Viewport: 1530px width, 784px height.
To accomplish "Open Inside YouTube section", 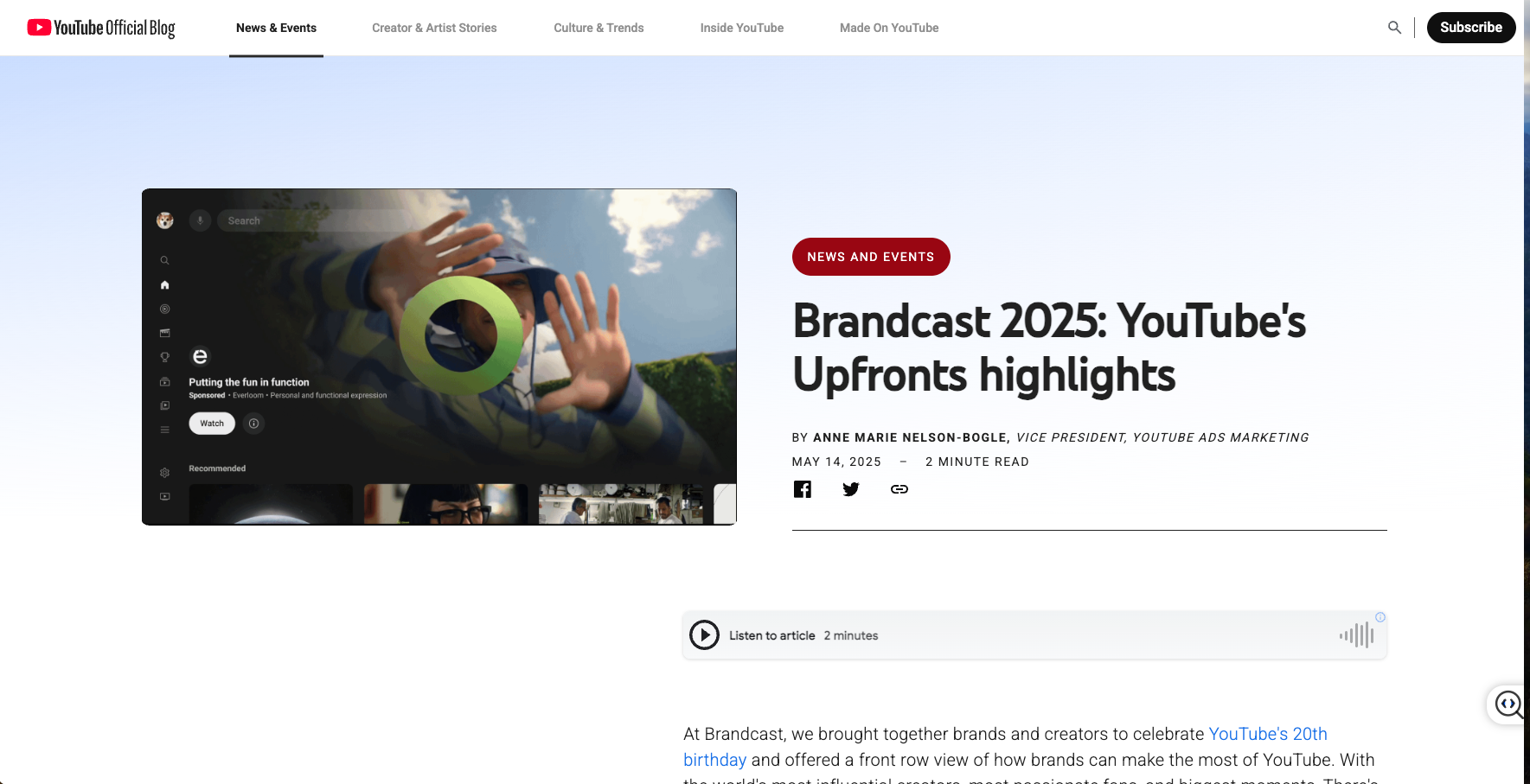I will 742,28.
